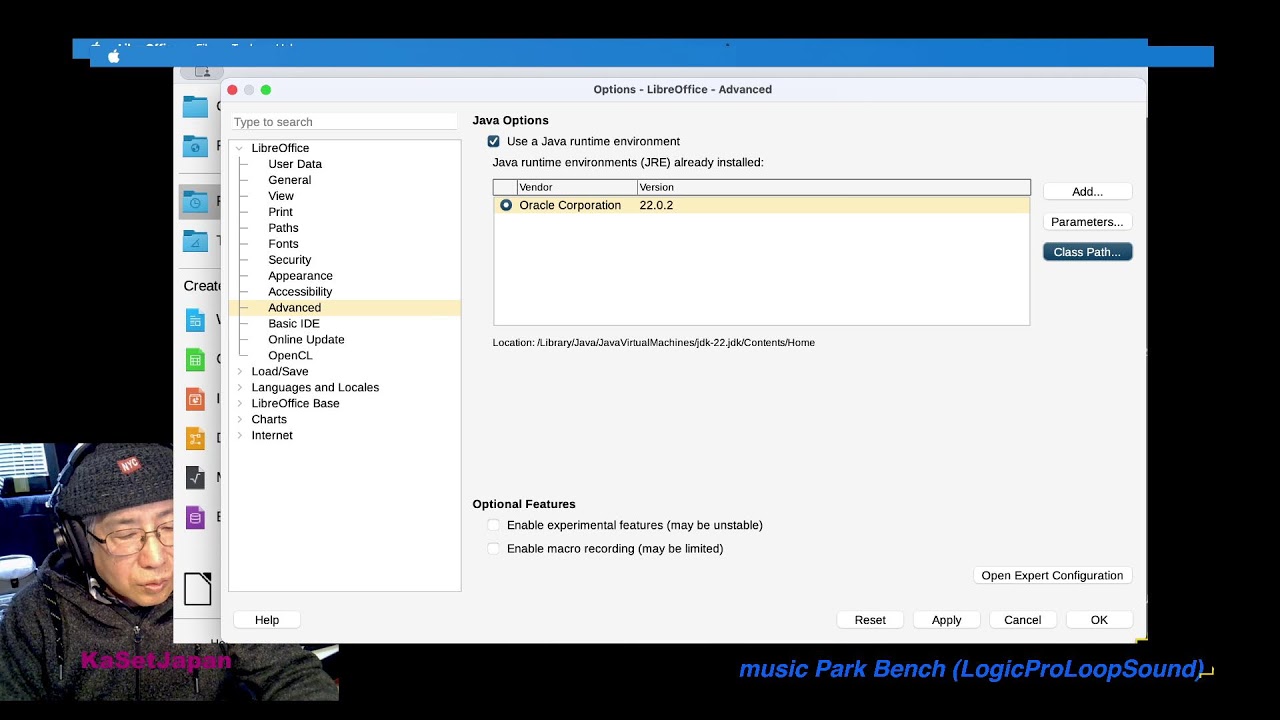This screenshot has height=720, width=1280.
Task: Collapse the LibreOffice tree node
Action: (239, 148)
